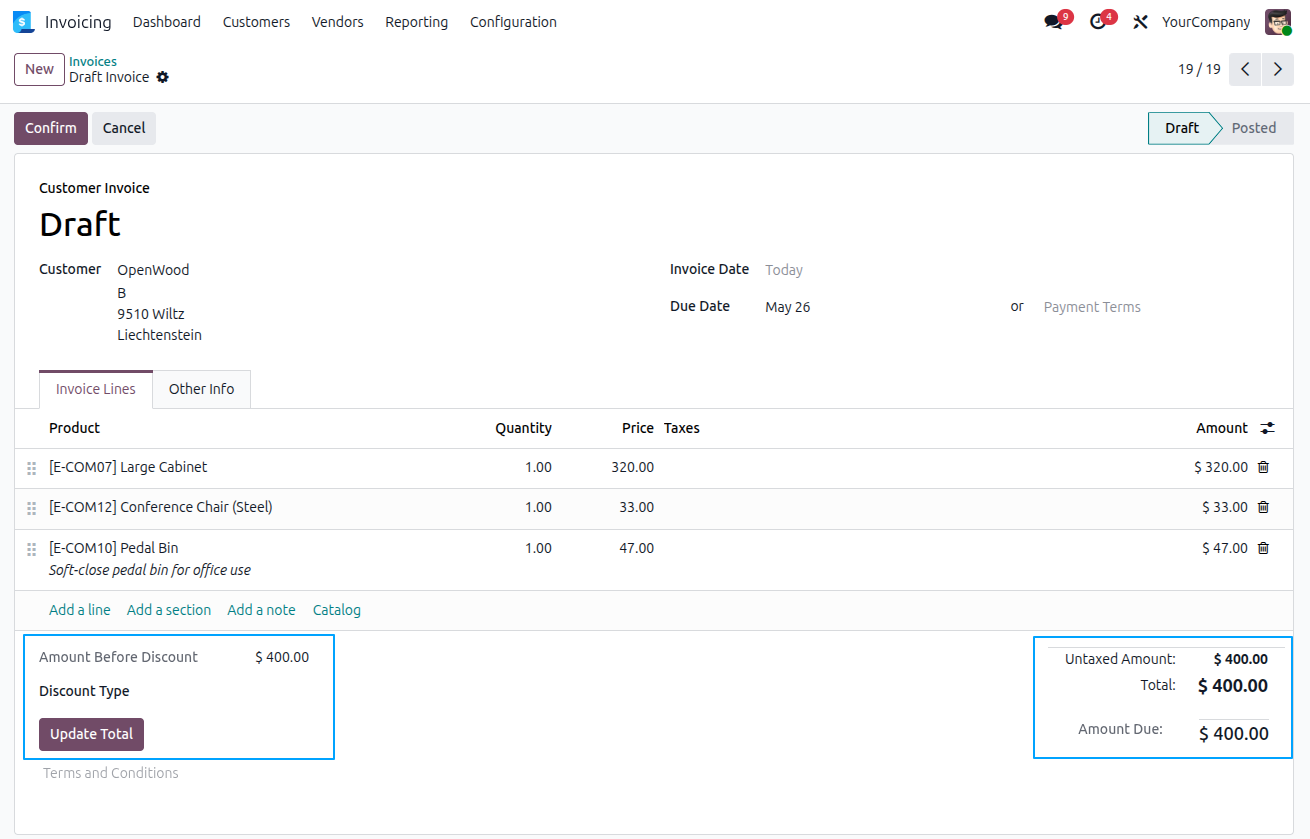The height and width of the screenshot is (839, 1310).
Task: Click the $ 320.00 amount cell
Action: click(x=1221, y=467)
